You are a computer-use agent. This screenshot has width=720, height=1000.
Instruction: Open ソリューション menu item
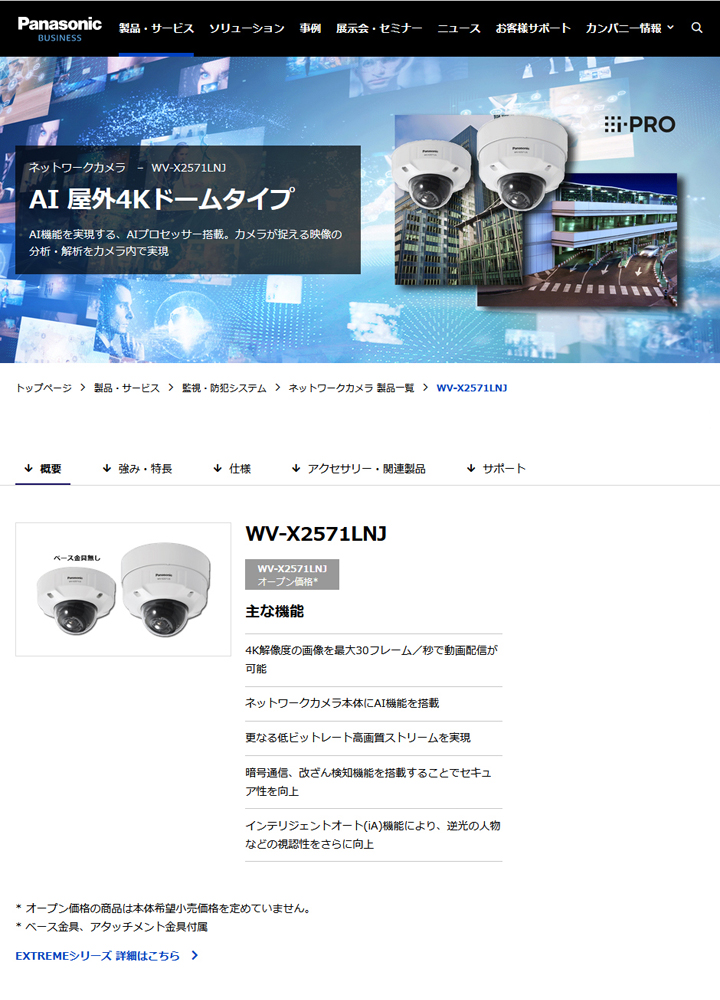pos(247,28)
